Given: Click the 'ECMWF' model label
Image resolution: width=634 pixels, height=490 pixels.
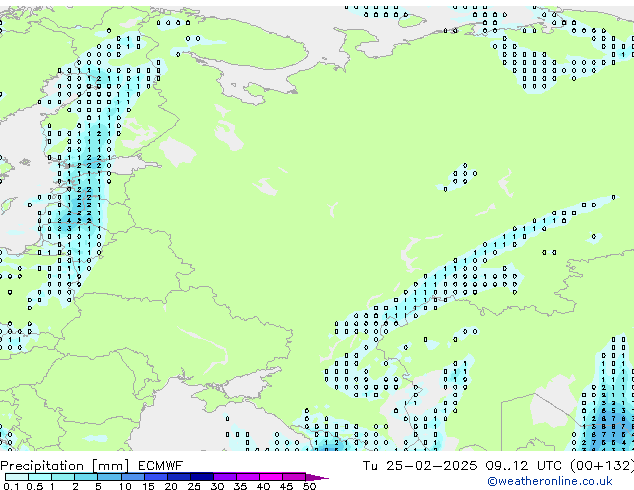Looking at the screenshot, I should tap(161, 466).
